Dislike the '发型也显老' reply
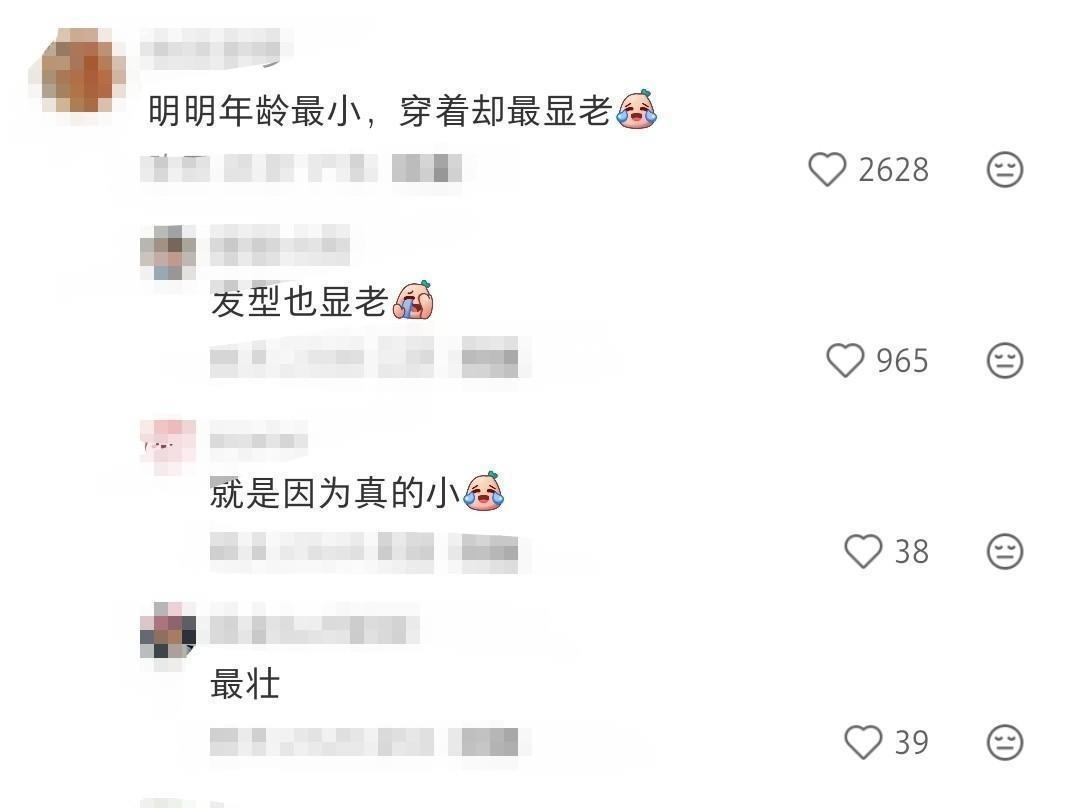The image size is (1080, 808). click(1005, 360)
